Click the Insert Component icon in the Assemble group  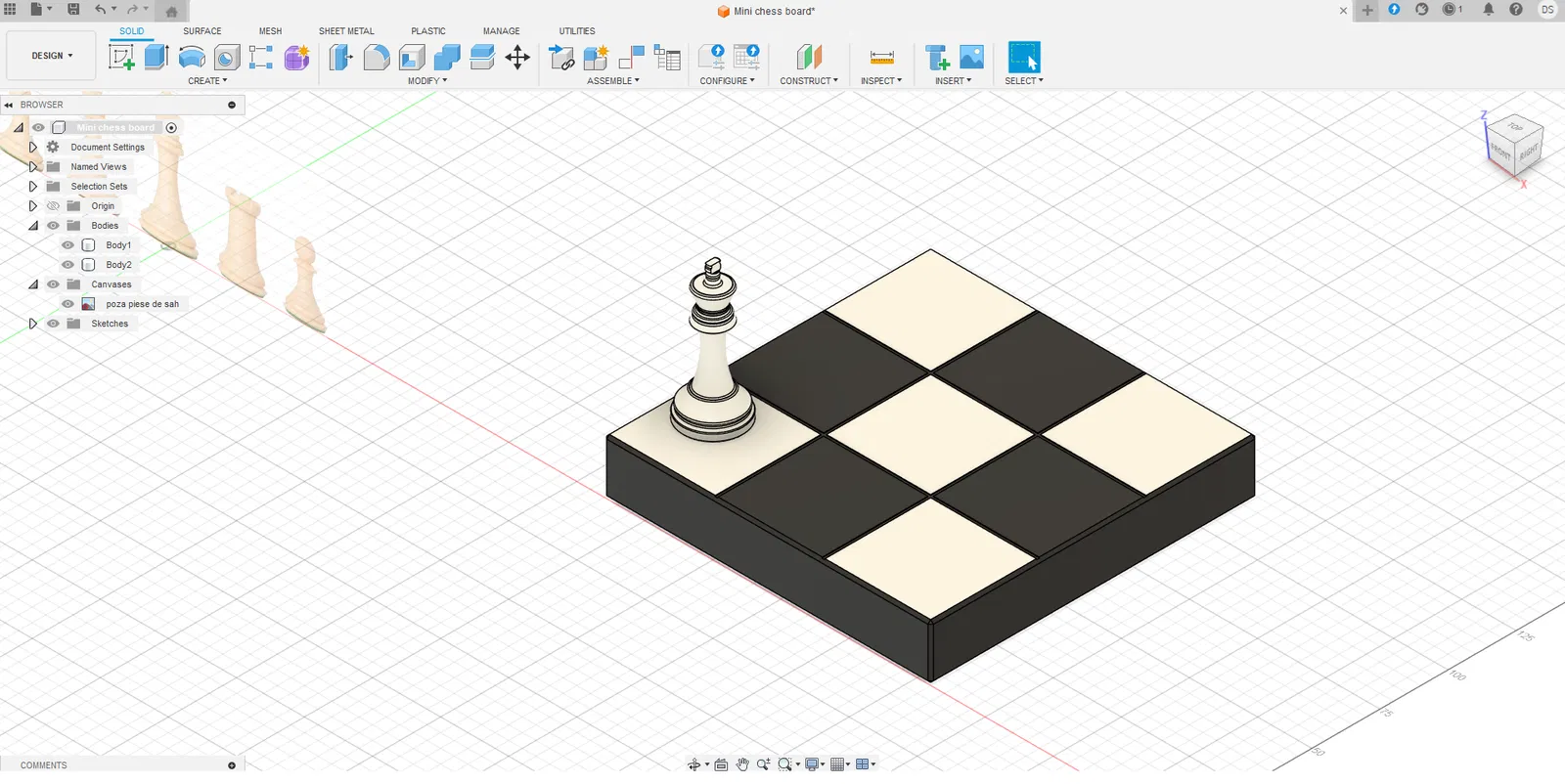pos(561,58)
